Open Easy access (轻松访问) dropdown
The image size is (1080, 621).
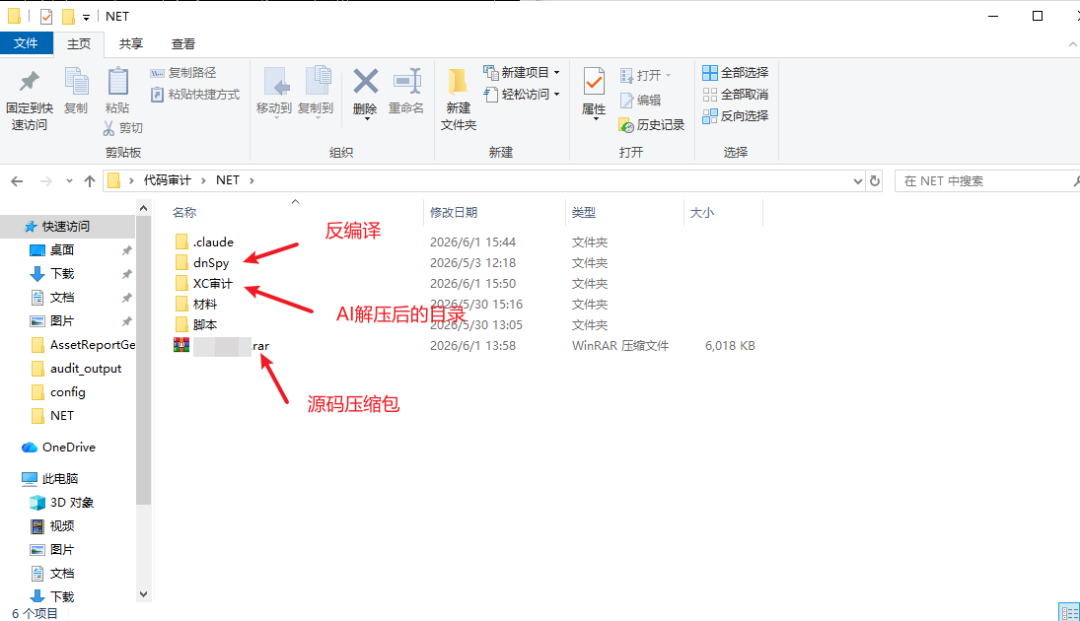(521, 94)
